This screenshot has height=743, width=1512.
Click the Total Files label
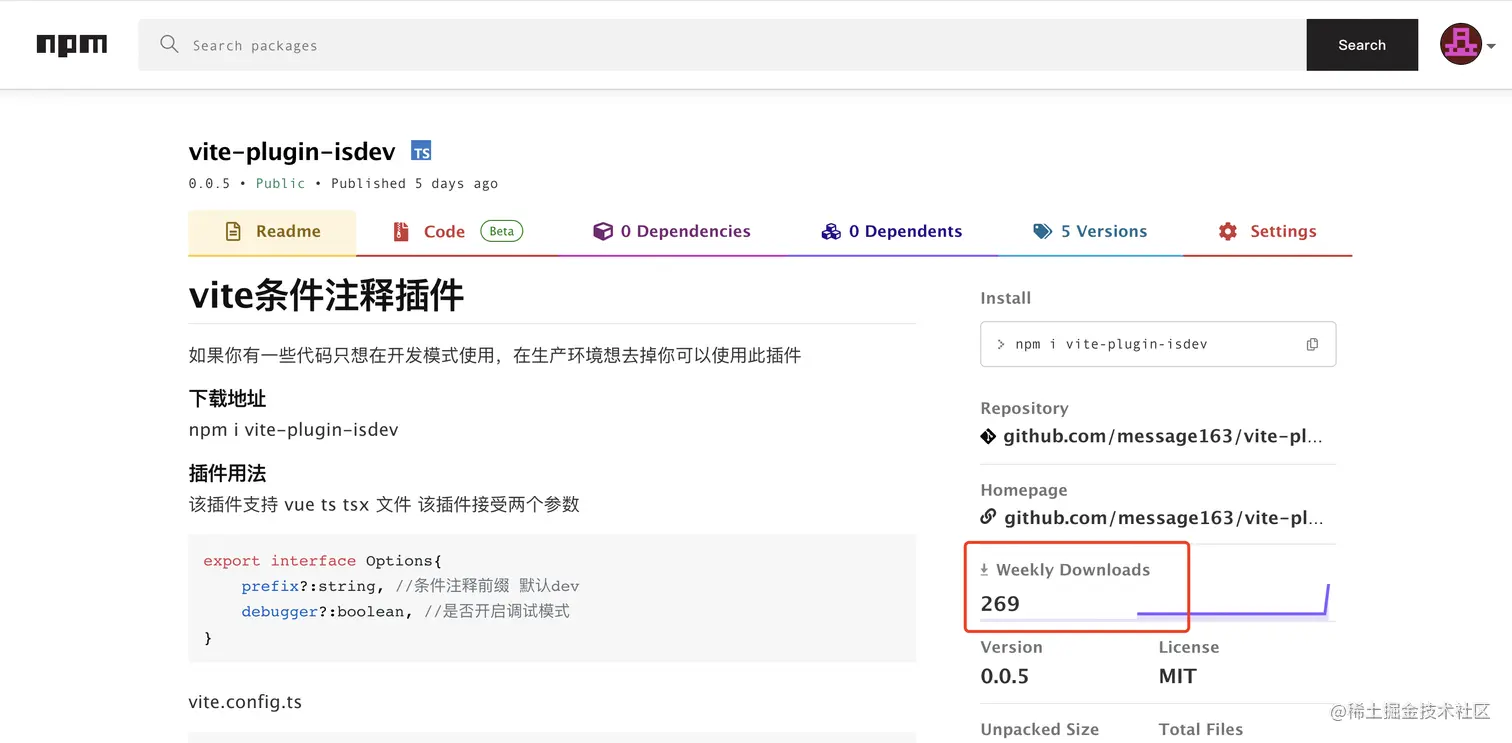tap(1201, 730)
